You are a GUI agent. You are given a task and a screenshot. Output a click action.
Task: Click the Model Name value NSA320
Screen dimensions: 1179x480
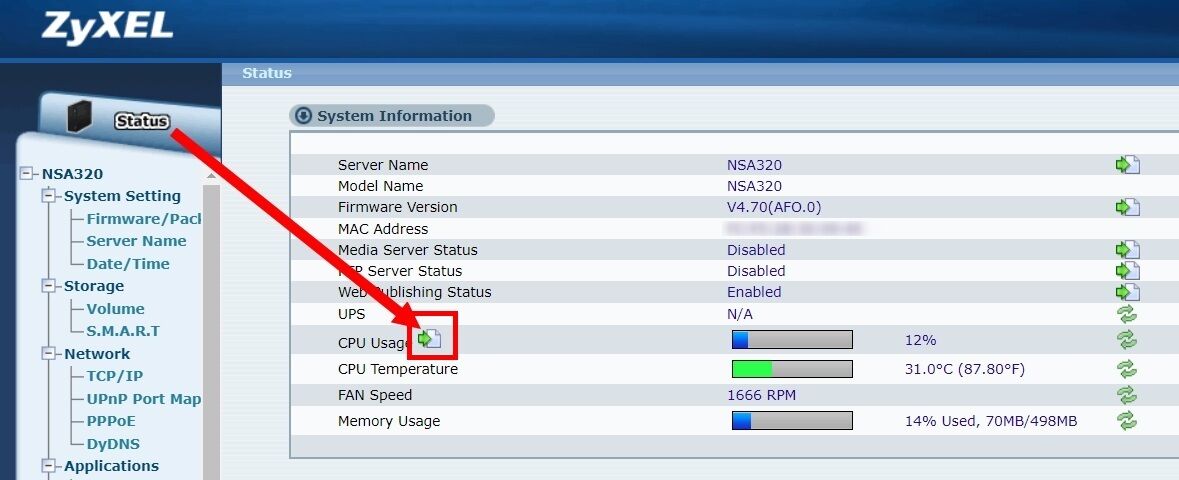point(754,186)
